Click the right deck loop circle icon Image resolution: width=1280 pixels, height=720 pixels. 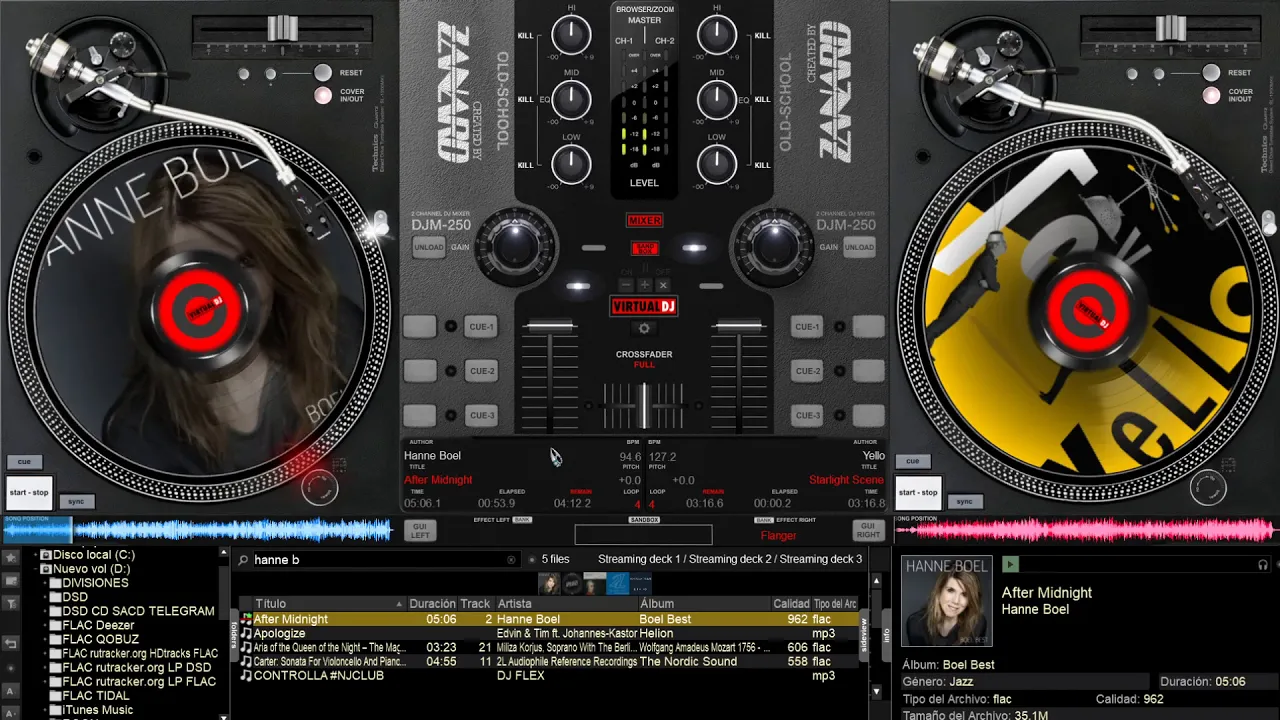(1209, 488)
